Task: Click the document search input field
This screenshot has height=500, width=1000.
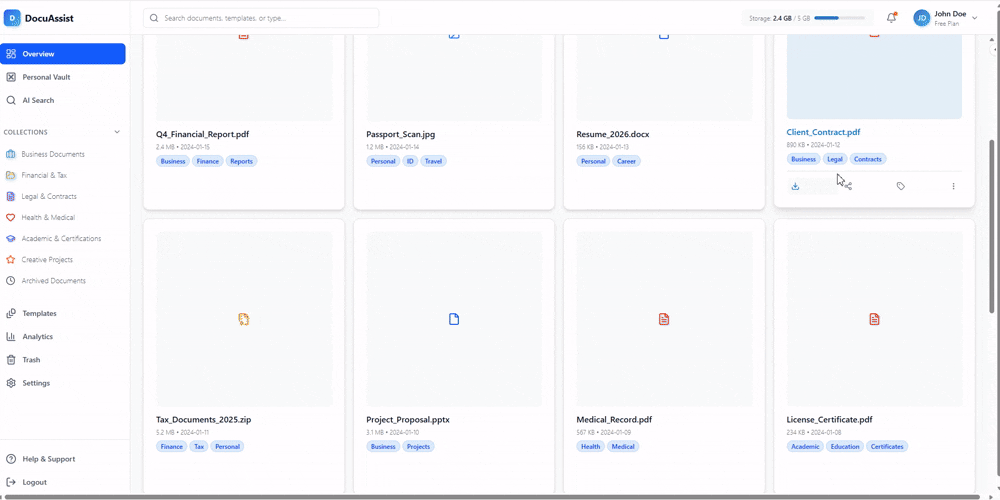Action: tap(267, 18)
